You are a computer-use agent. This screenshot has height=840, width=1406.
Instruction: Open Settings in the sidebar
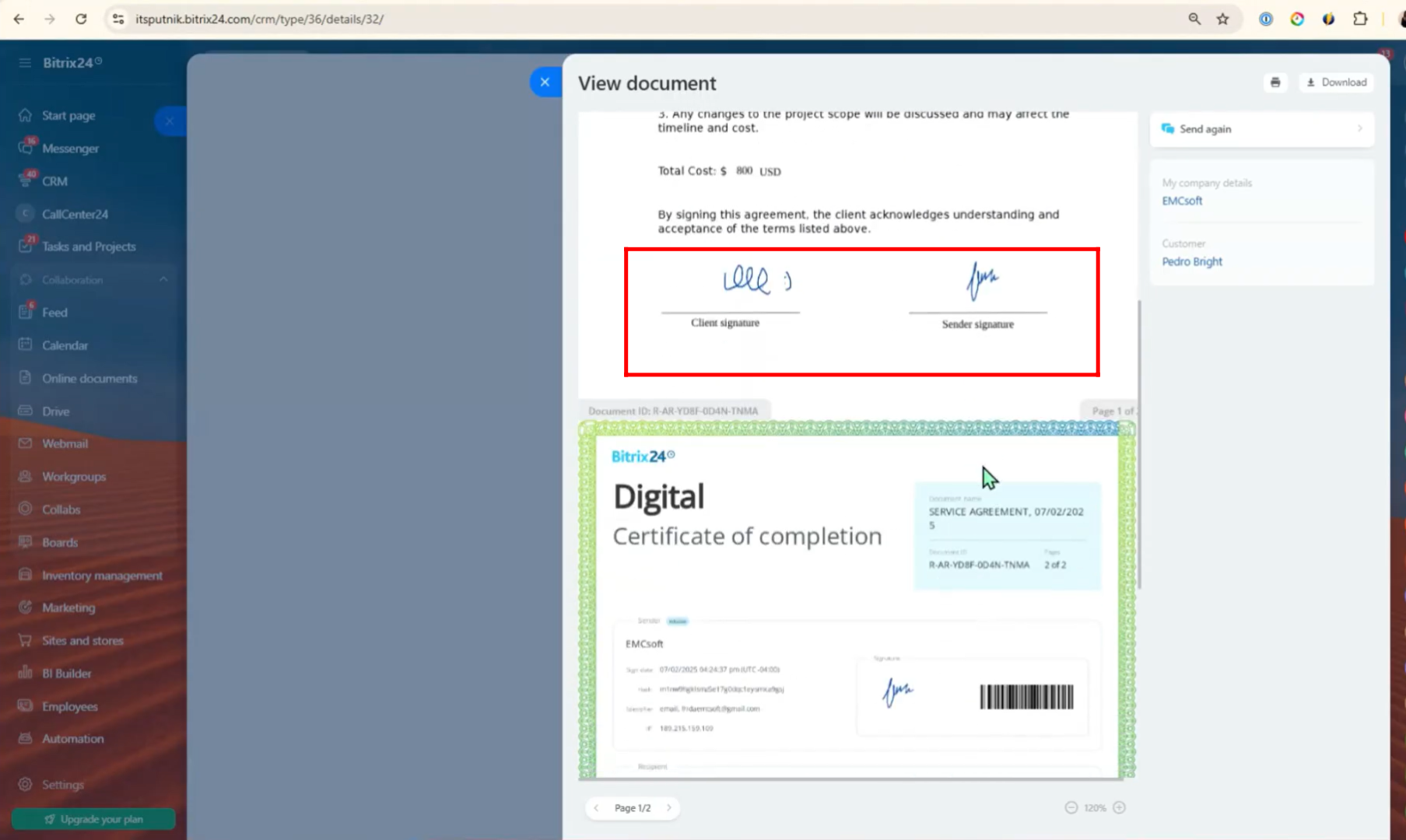(62, 785)
